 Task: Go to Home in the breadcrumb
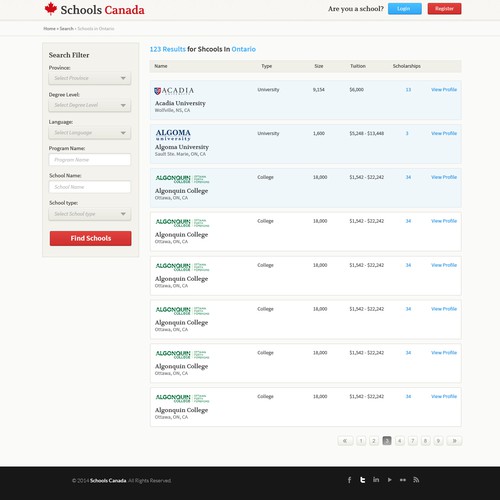pos(49,29)
